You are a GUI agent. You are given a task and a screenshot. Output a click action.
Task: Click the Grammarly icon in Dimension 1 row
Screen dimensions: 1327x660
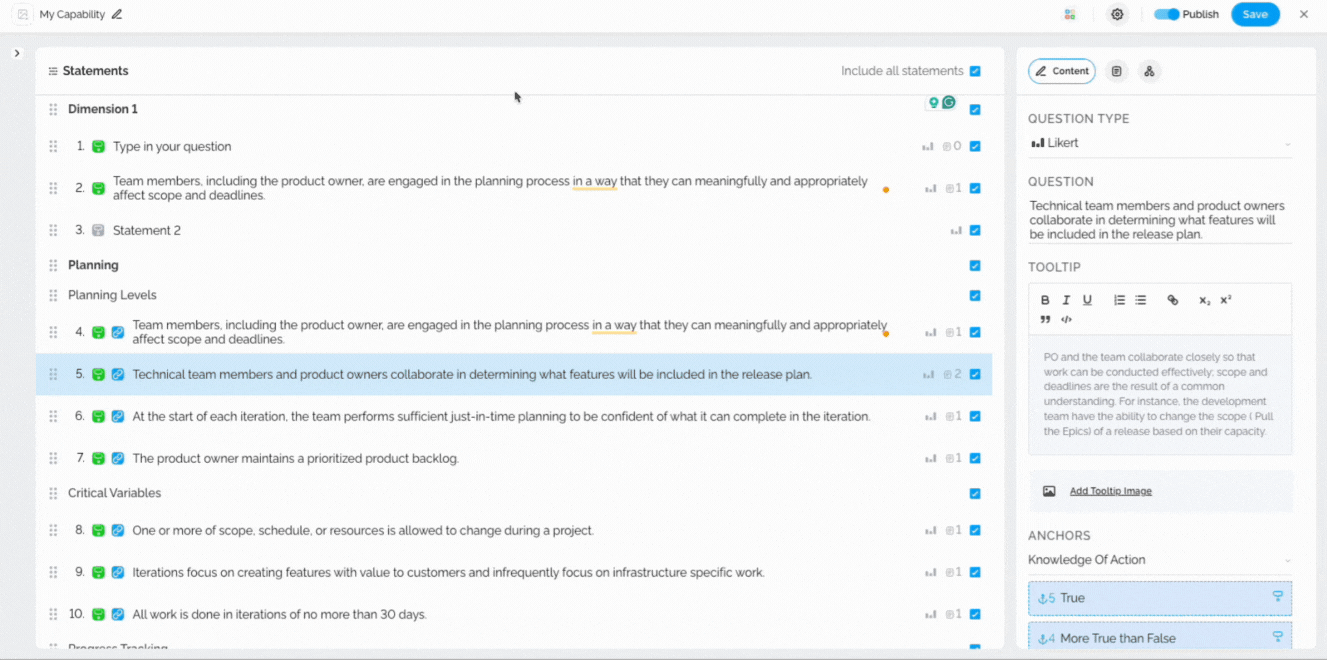point(949,103)
